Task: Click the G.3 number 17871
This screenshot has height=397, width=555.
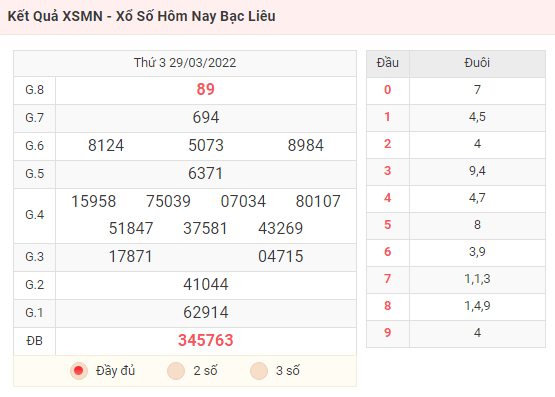Action: [131, 256]
